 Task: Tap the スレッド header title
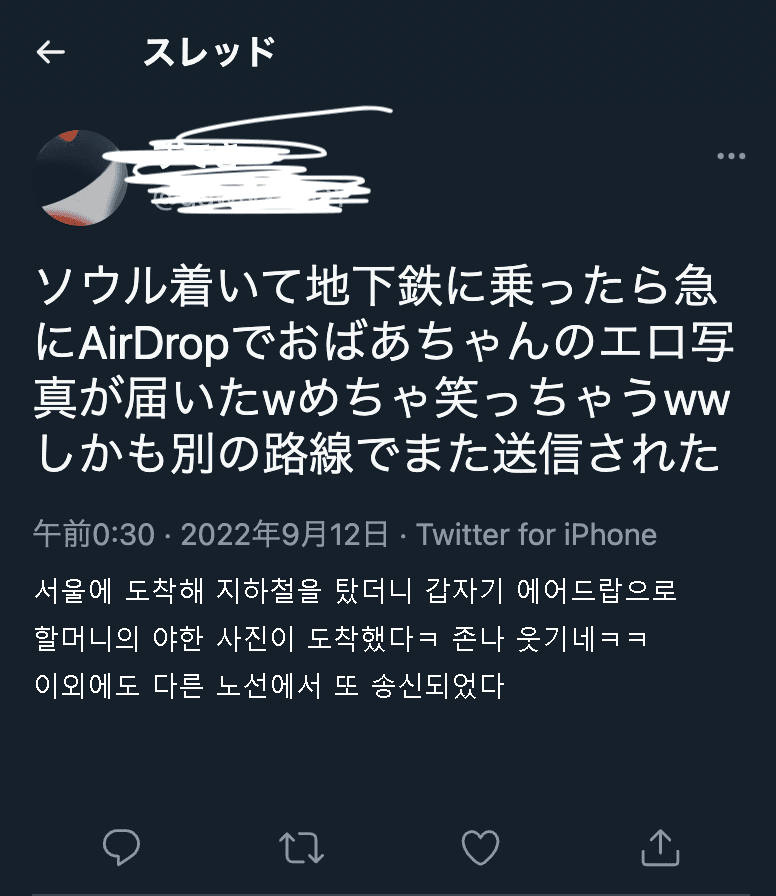click(209, 51)
